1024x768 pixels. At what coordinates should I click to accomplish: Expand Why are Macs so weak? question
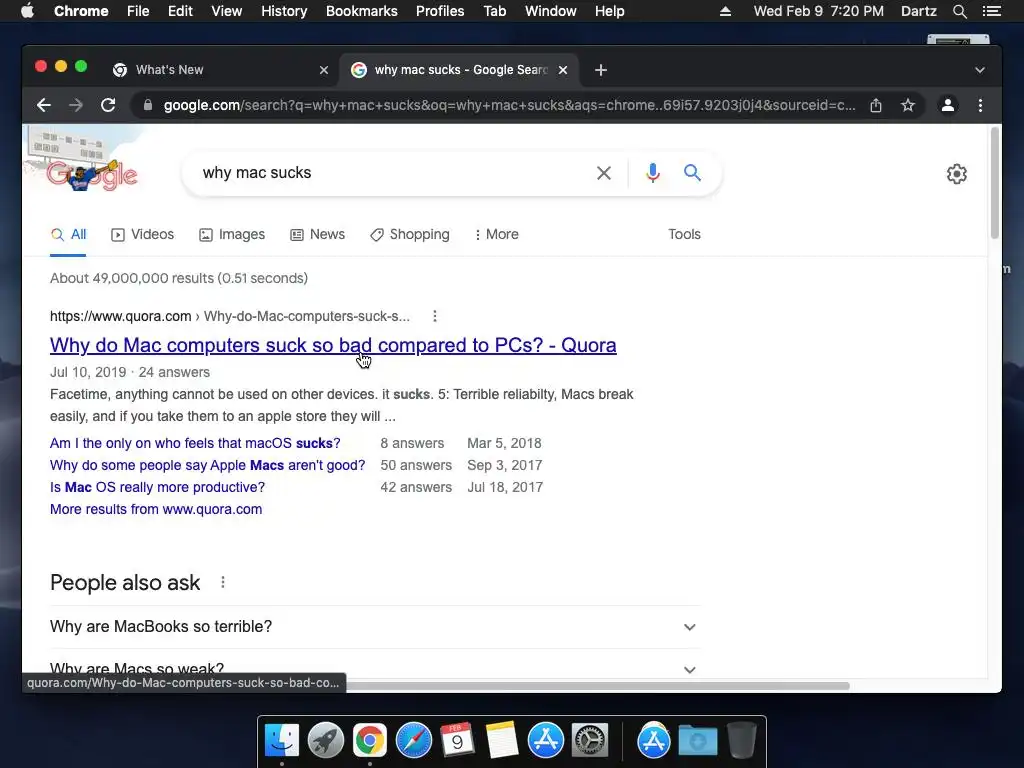click(375, 669)
